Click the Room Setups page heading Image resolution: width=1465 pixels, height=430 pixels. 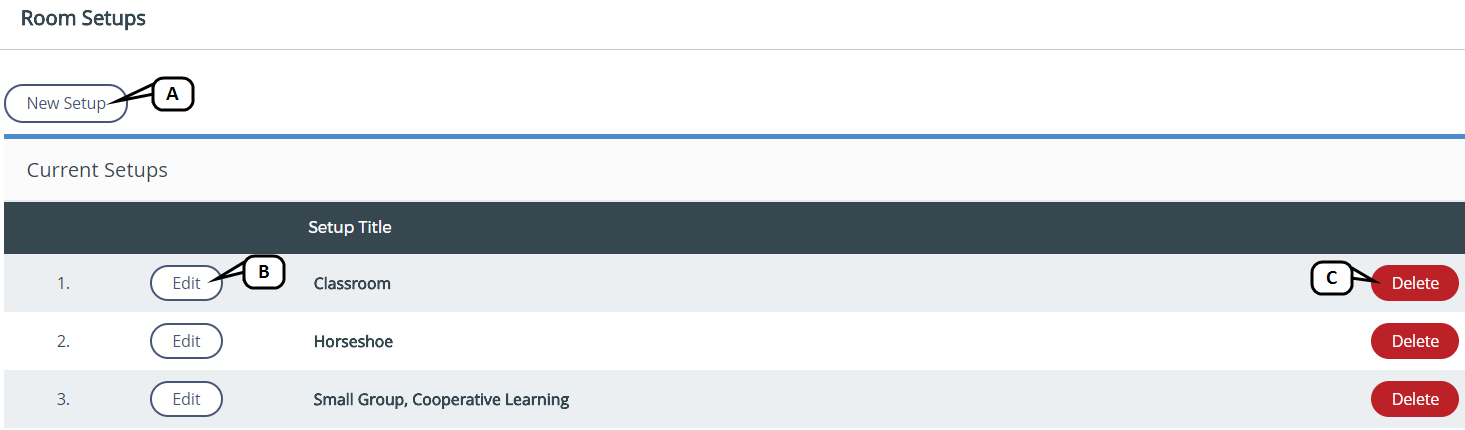click(83, 19)
